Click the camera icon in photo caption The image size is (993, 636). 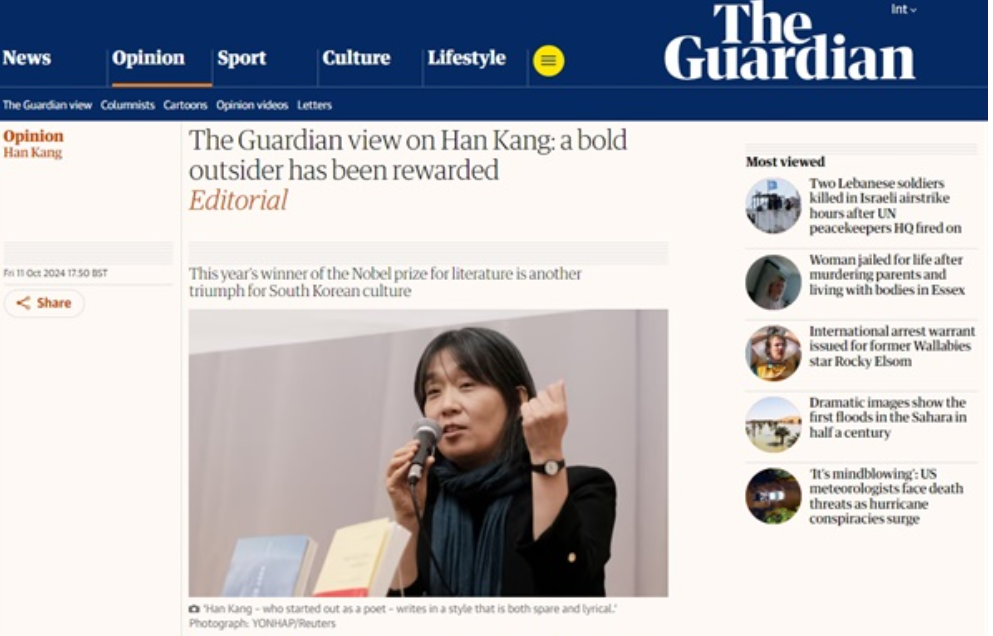[194, 609]
